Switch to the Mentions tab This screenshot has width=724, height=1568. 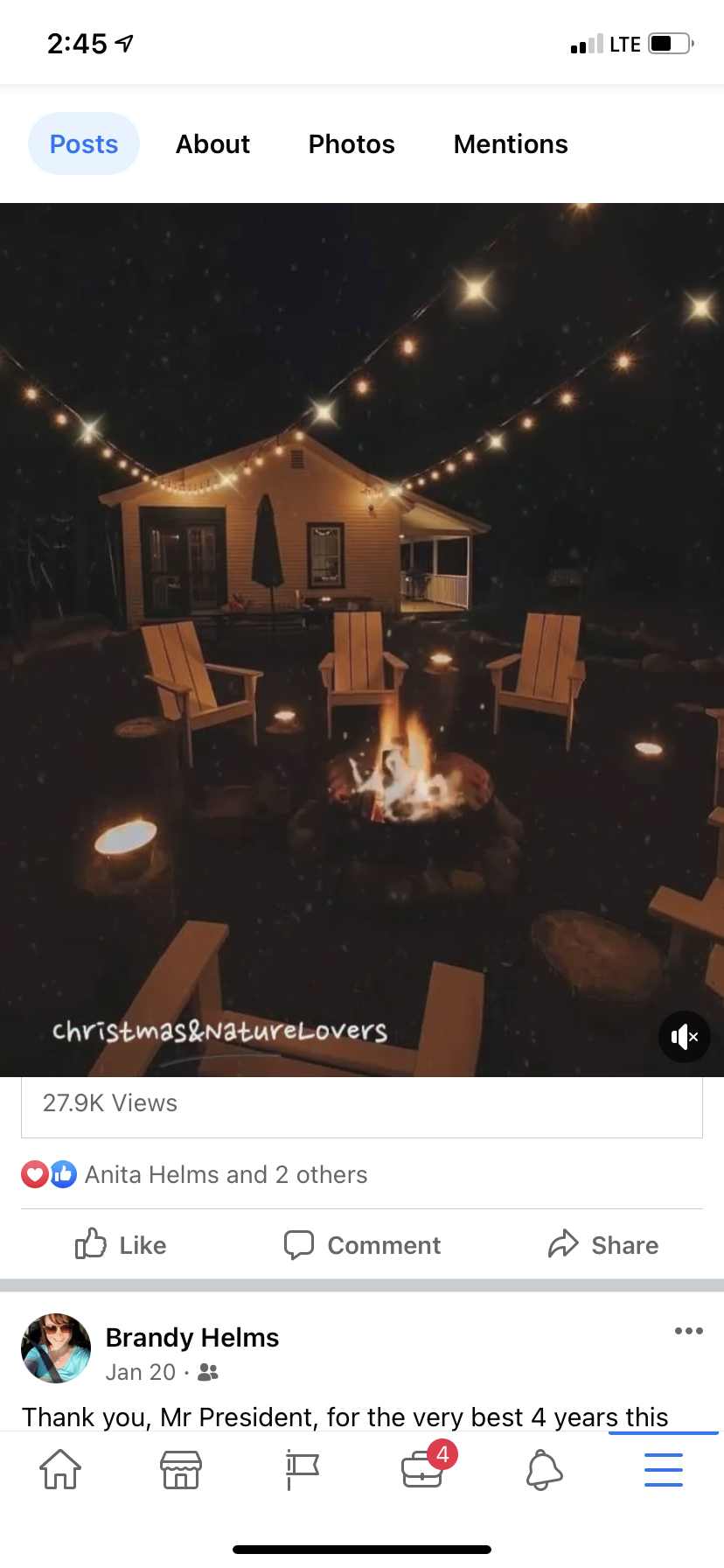click(511, 143)
